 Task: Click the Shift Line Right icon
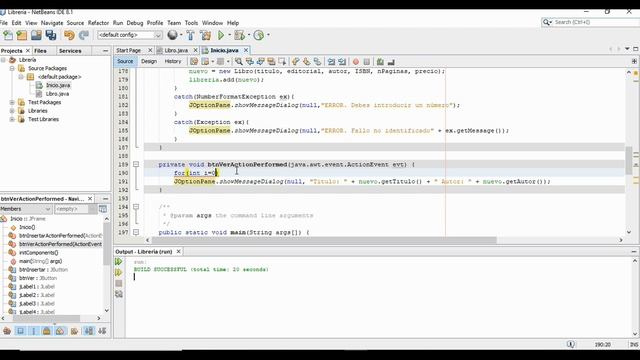click(x=342, y=62)
